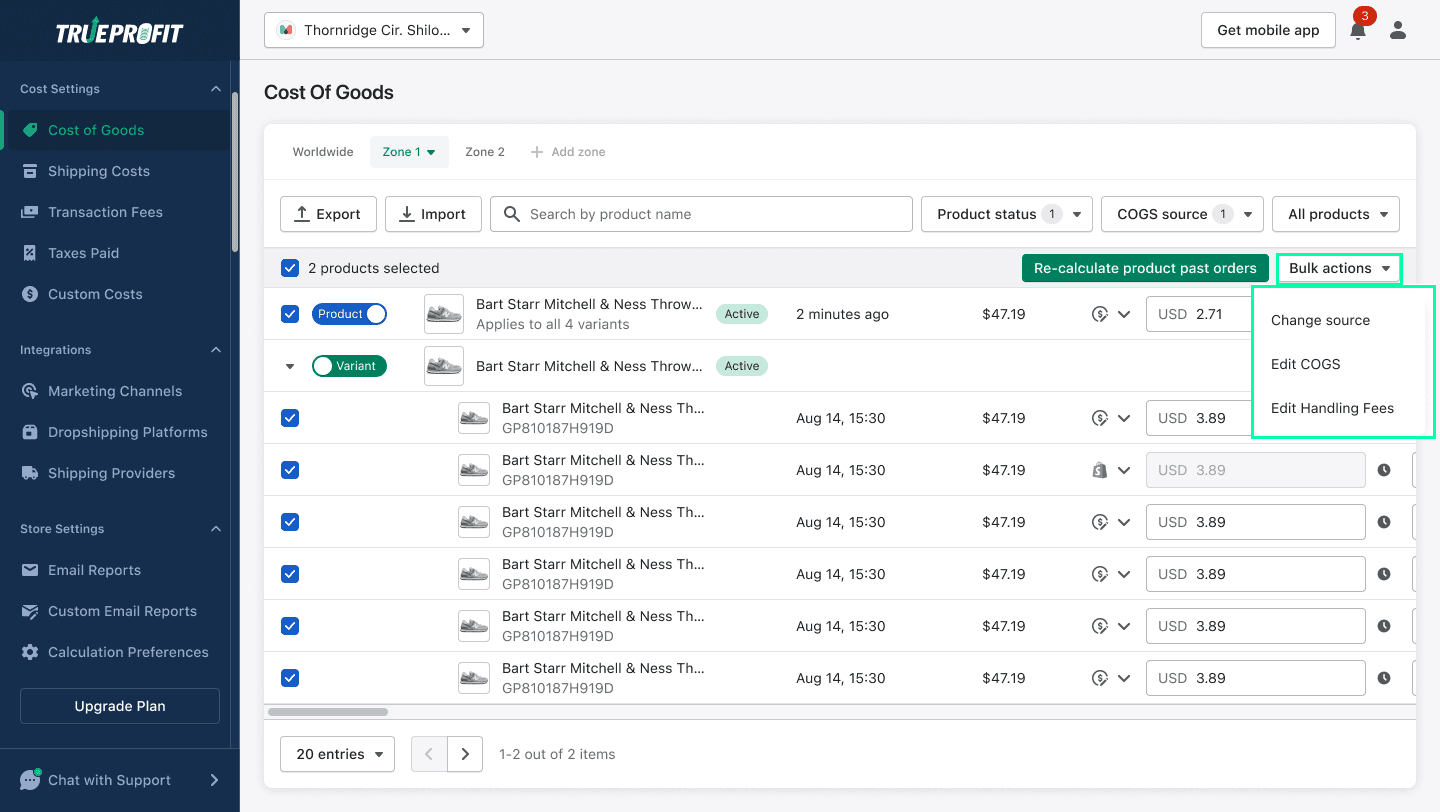Switch to the Worldwide tab
Viewport: 1440px width, 812px height.
click(323, 152)
